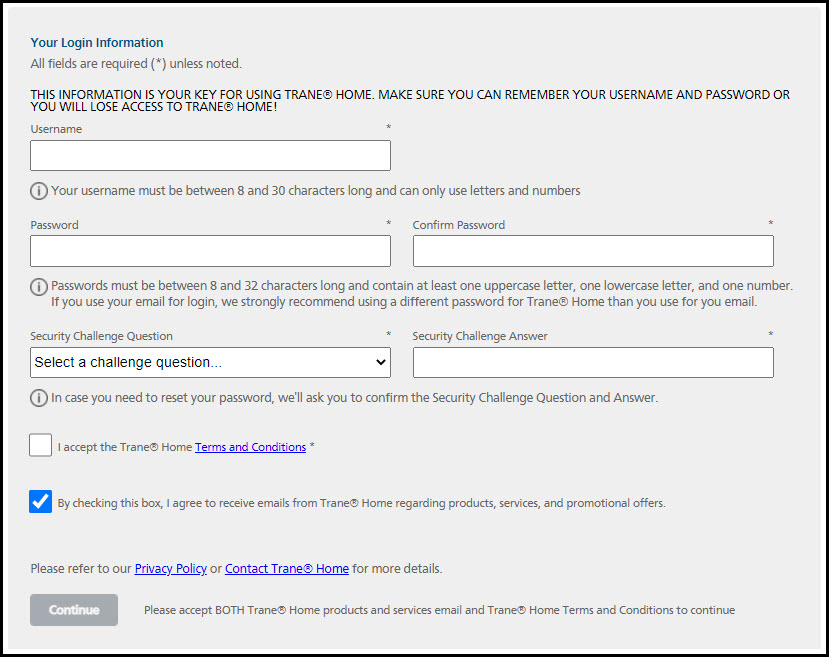Viewport: 829px width, 657px height.
Task: Select the Confirm Password text box
Action: pyautogui.click(x=593, y=251)
